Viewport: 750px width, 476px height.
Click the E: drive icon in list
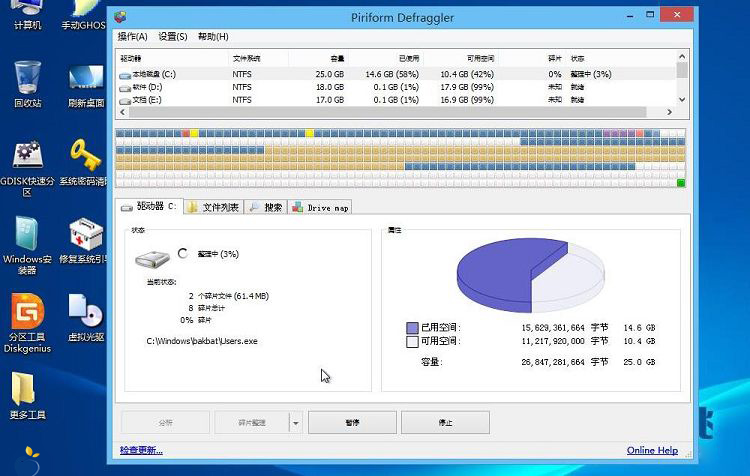(125, 101)
